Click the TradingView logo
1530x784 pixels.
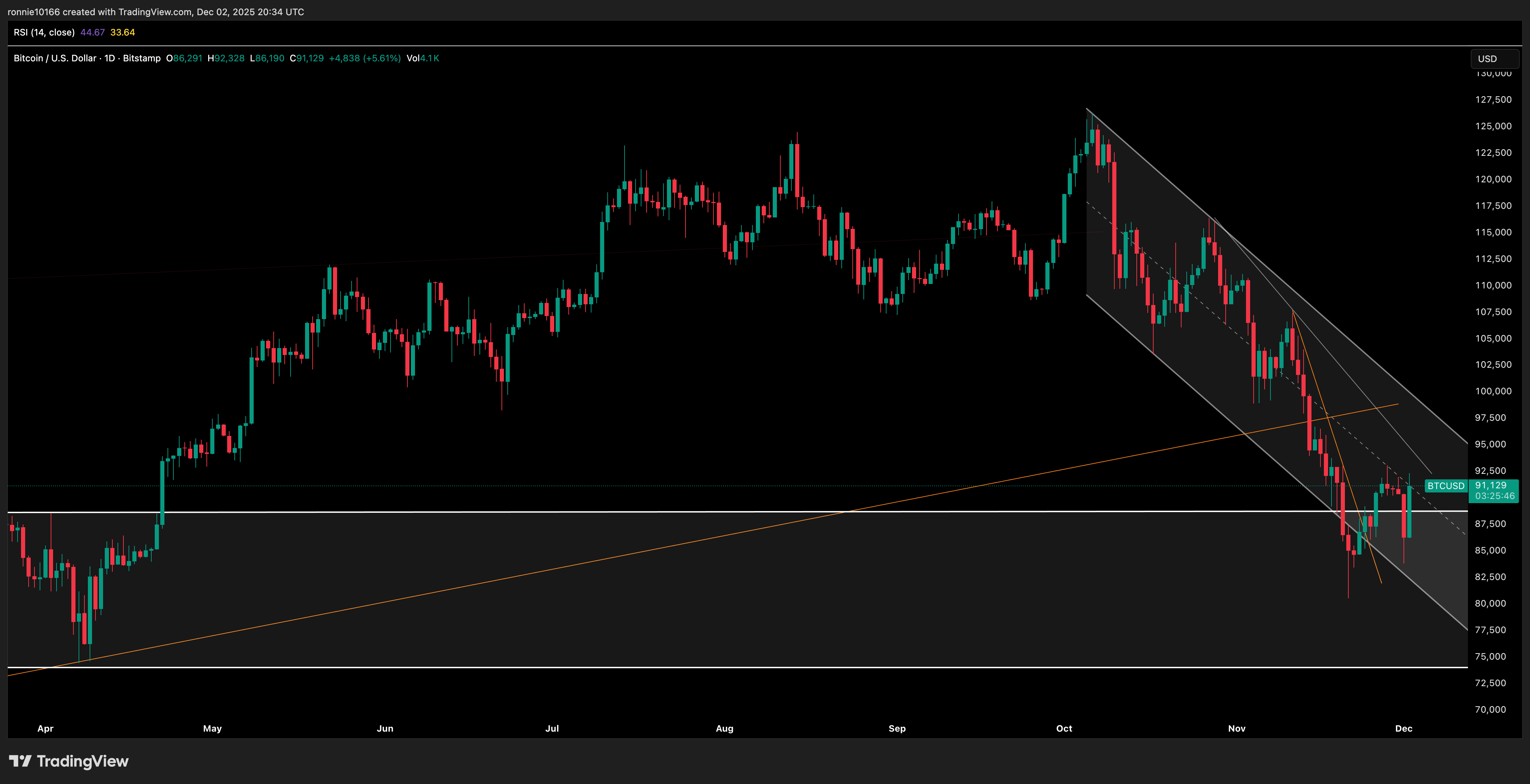[x=68, y=761]
